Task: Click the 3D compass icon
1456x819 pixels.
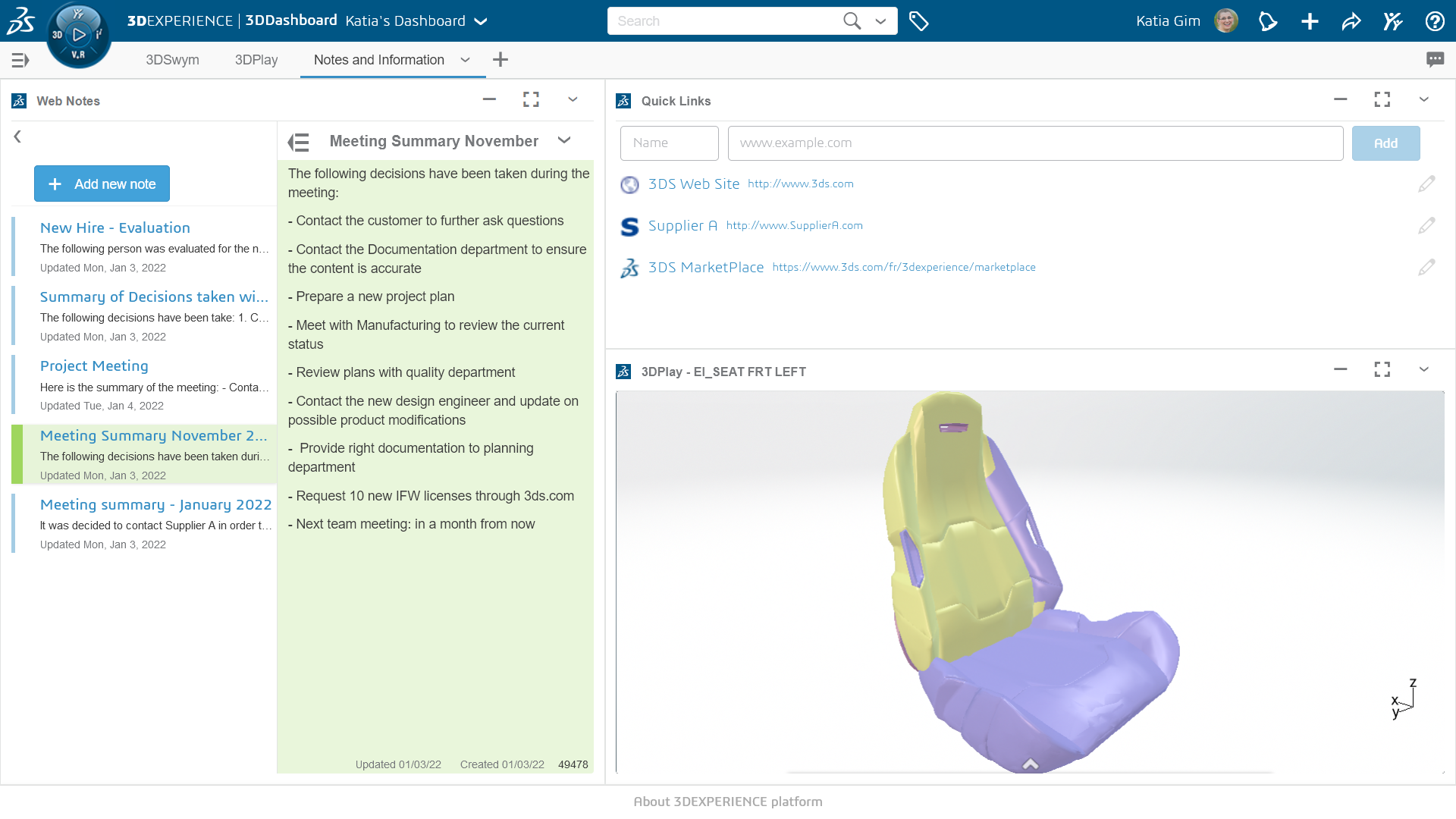Action: coord(78,35)
